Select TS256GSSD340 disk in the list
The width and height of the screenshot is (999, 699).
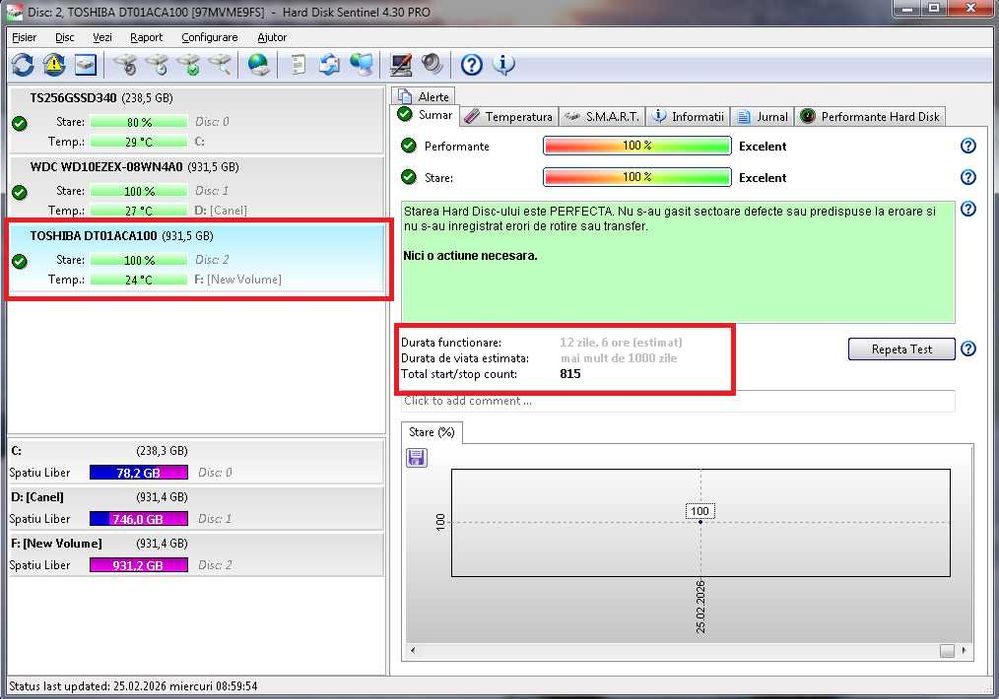coord(196,120)
